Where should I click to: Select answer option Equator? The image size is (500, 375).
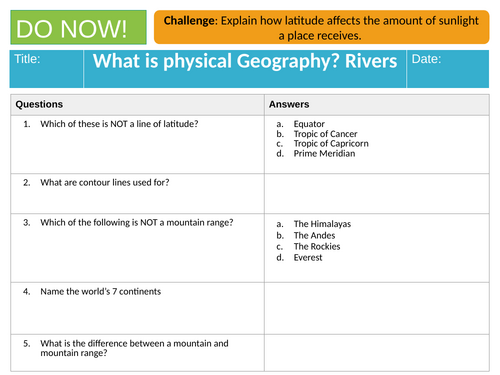click(x=309, y=124)
